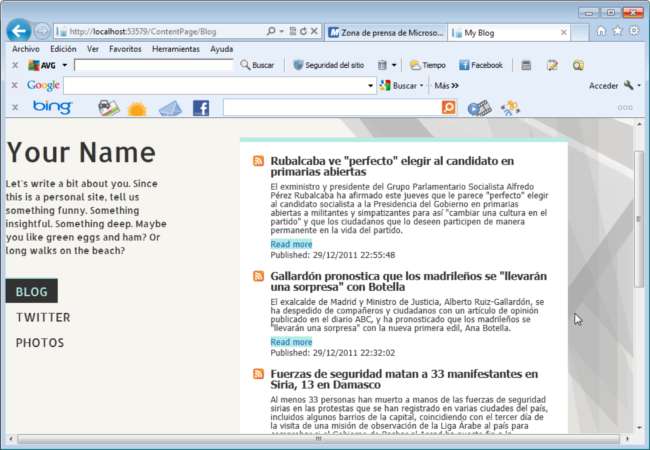The width and height of the screenshot is (650, 450).
Task: Click the AVG logo icon
Action: point(41,65)
